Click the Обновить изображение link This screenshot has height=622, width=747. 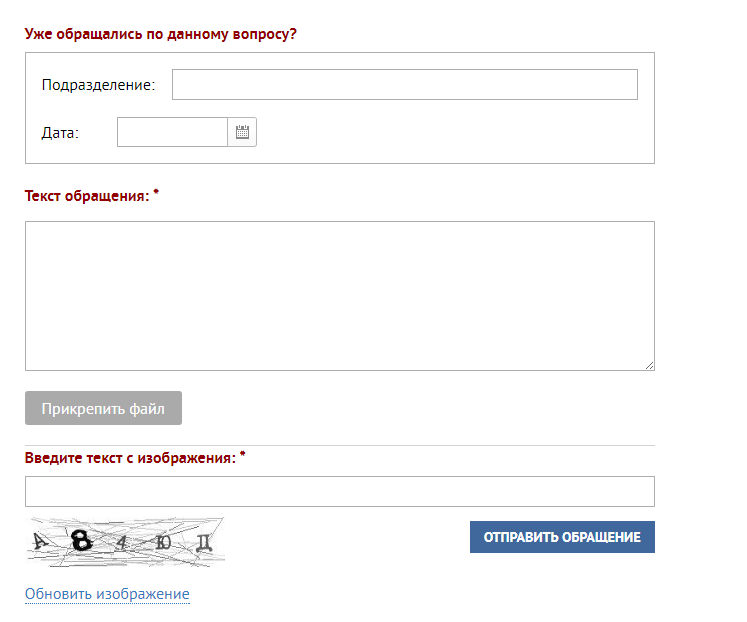[x=107, y=594]
